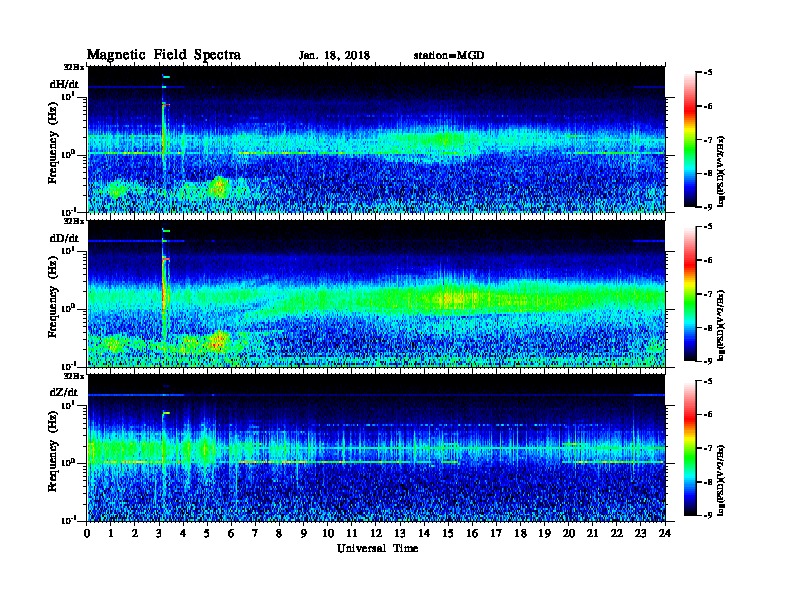Viewport: 792px width, 612px height.
Task: Click hour 16 on the Universal Time axis
Action: tap(472, 533)
